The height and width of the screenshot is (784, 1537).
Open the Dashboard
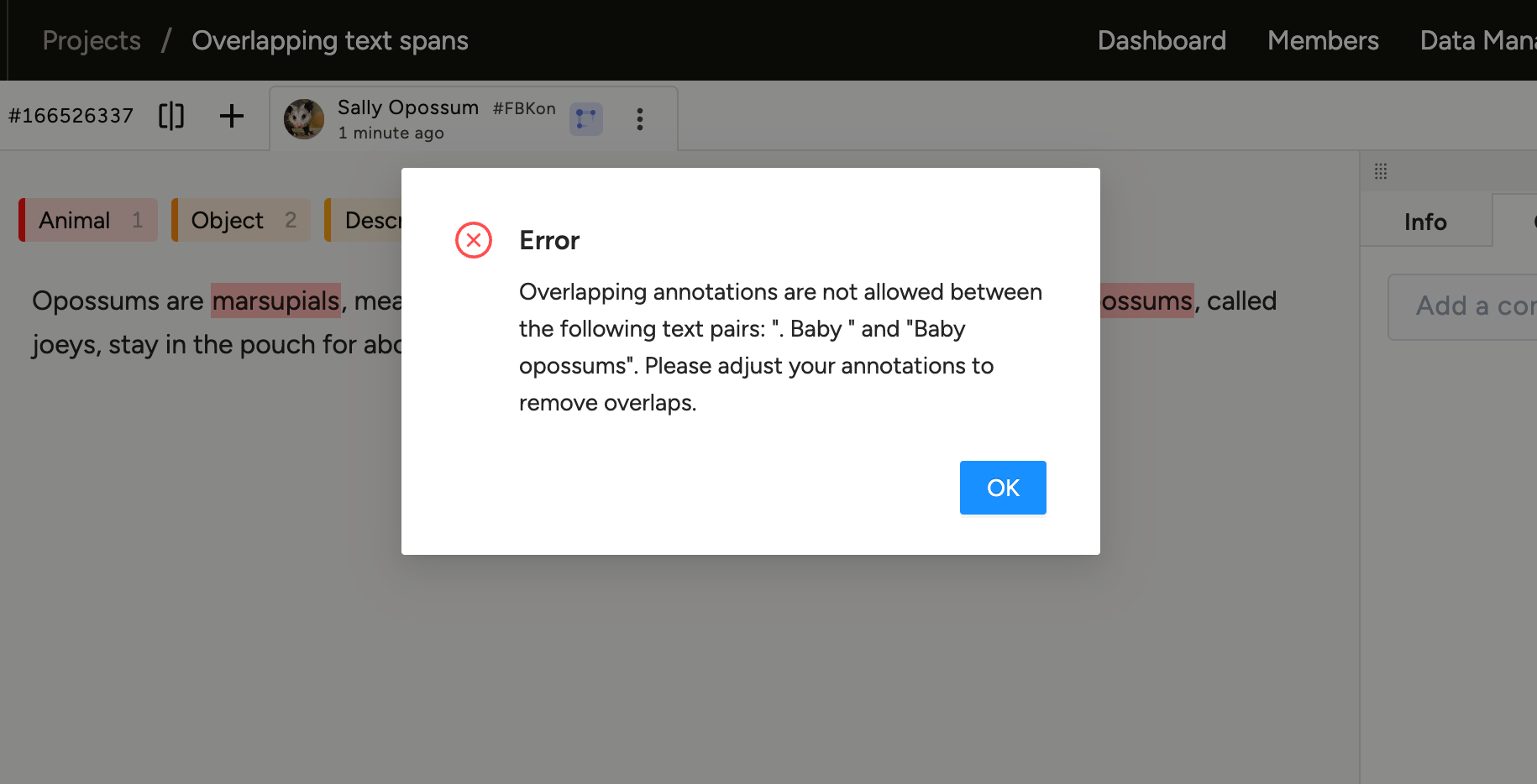(x=1162, y=40)
